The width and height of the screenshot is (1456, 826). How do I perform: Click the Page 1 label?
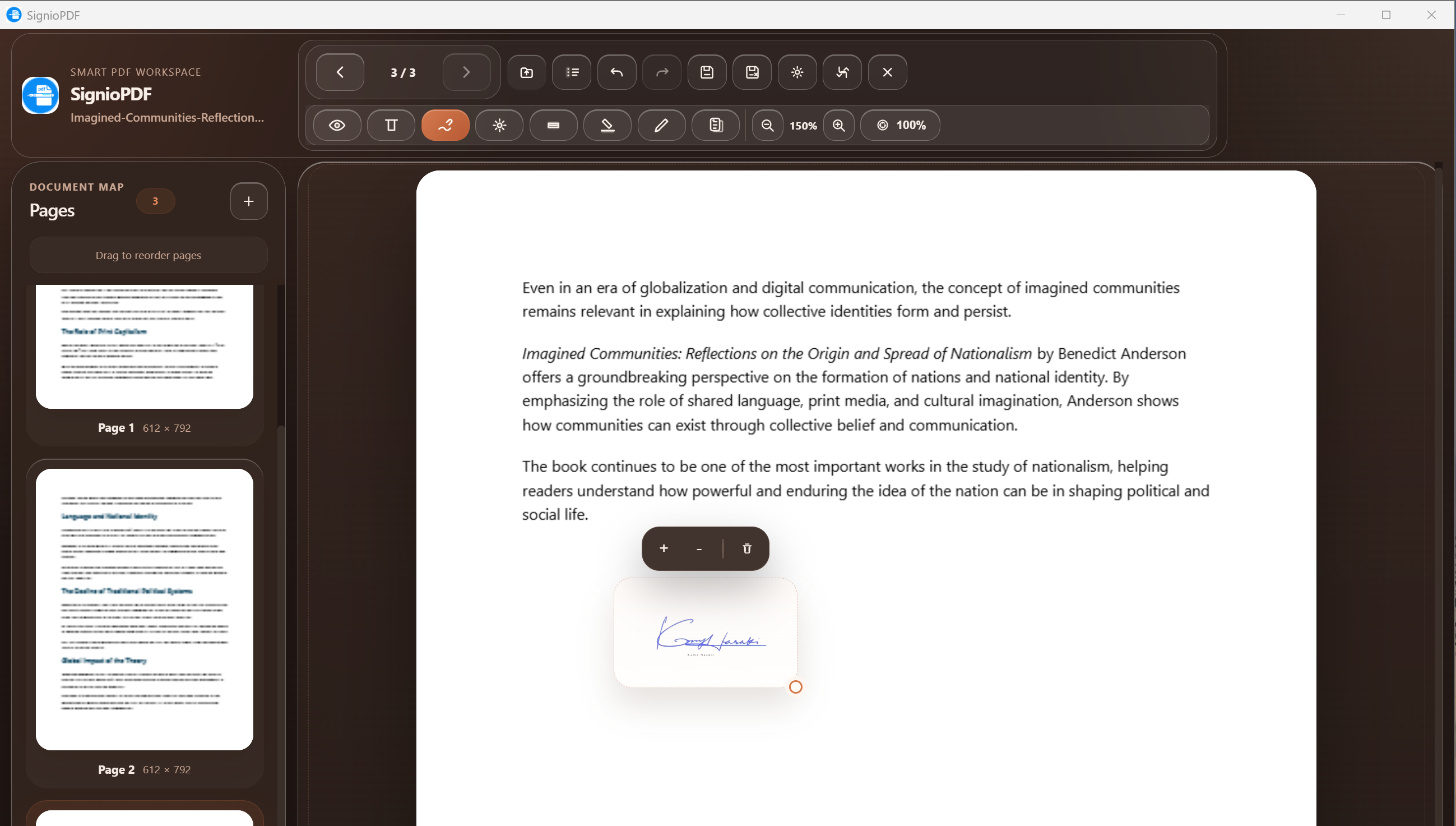click(x=115, y=428)
